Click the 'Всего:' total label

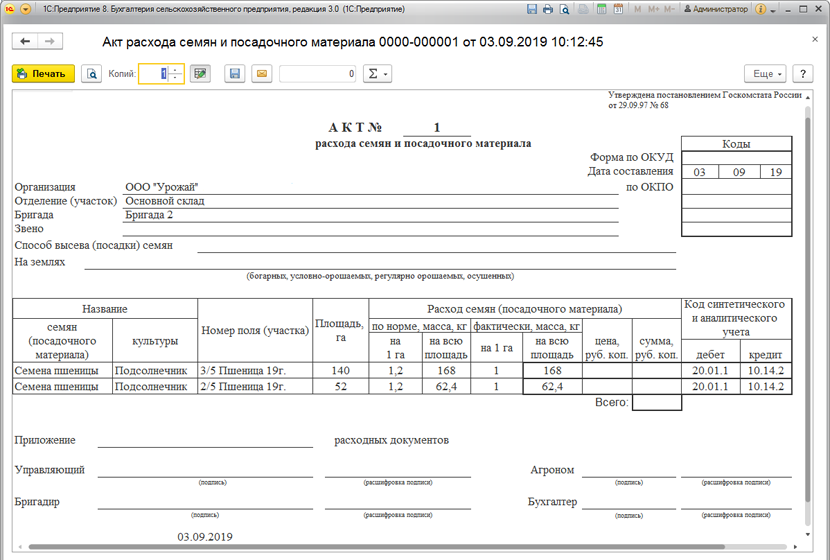coord(611,402)
